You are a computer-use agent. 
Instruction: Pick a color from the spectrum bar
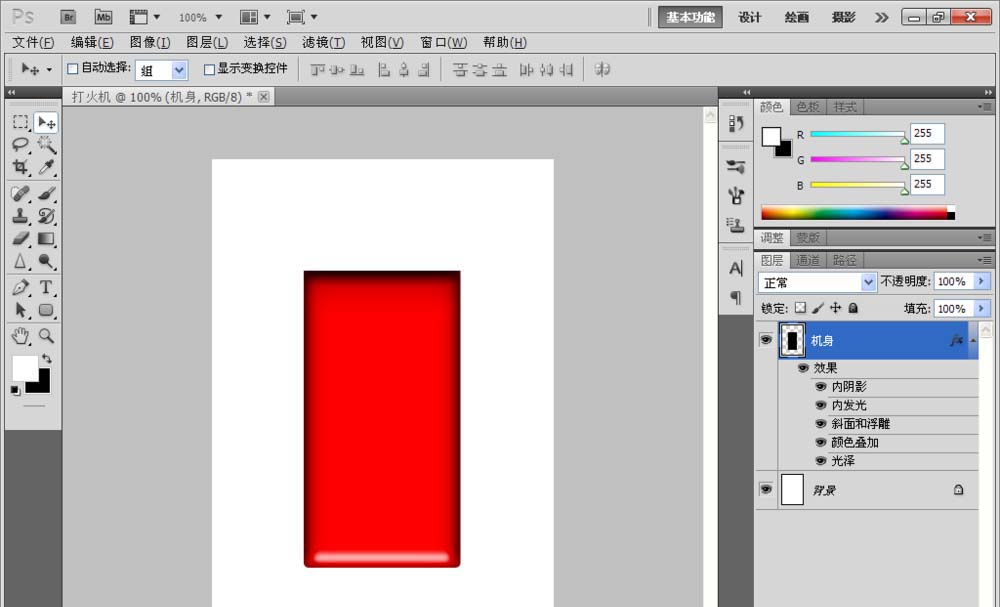pyautogui.click(x=855, y=212)
